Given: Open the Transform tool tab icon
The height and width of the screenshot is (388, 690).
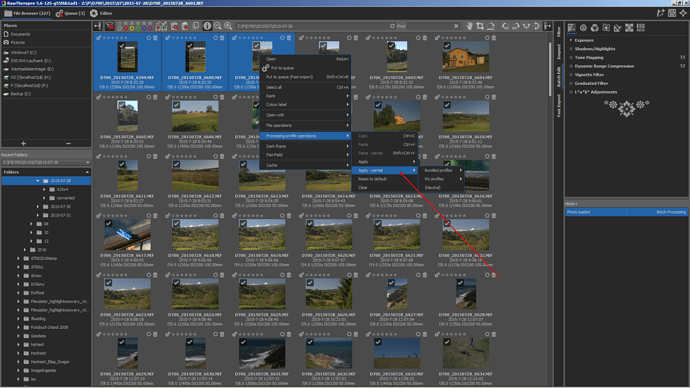Looking at the screenshot, I should click(x=617, y=28).
